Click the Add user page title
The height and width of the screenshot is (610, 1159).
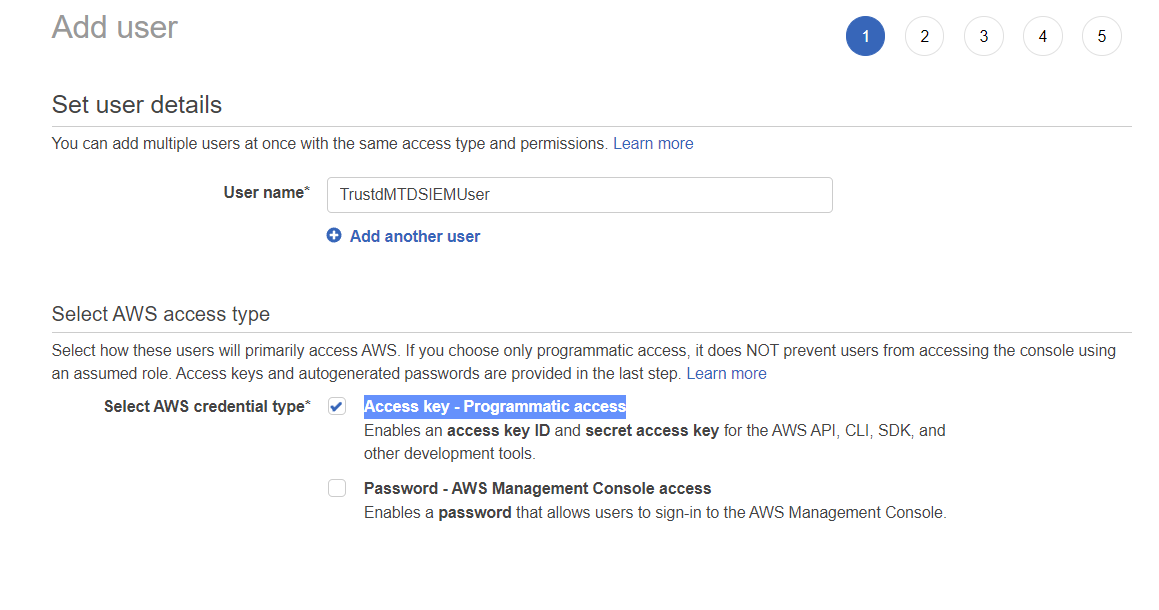[115, 27]
